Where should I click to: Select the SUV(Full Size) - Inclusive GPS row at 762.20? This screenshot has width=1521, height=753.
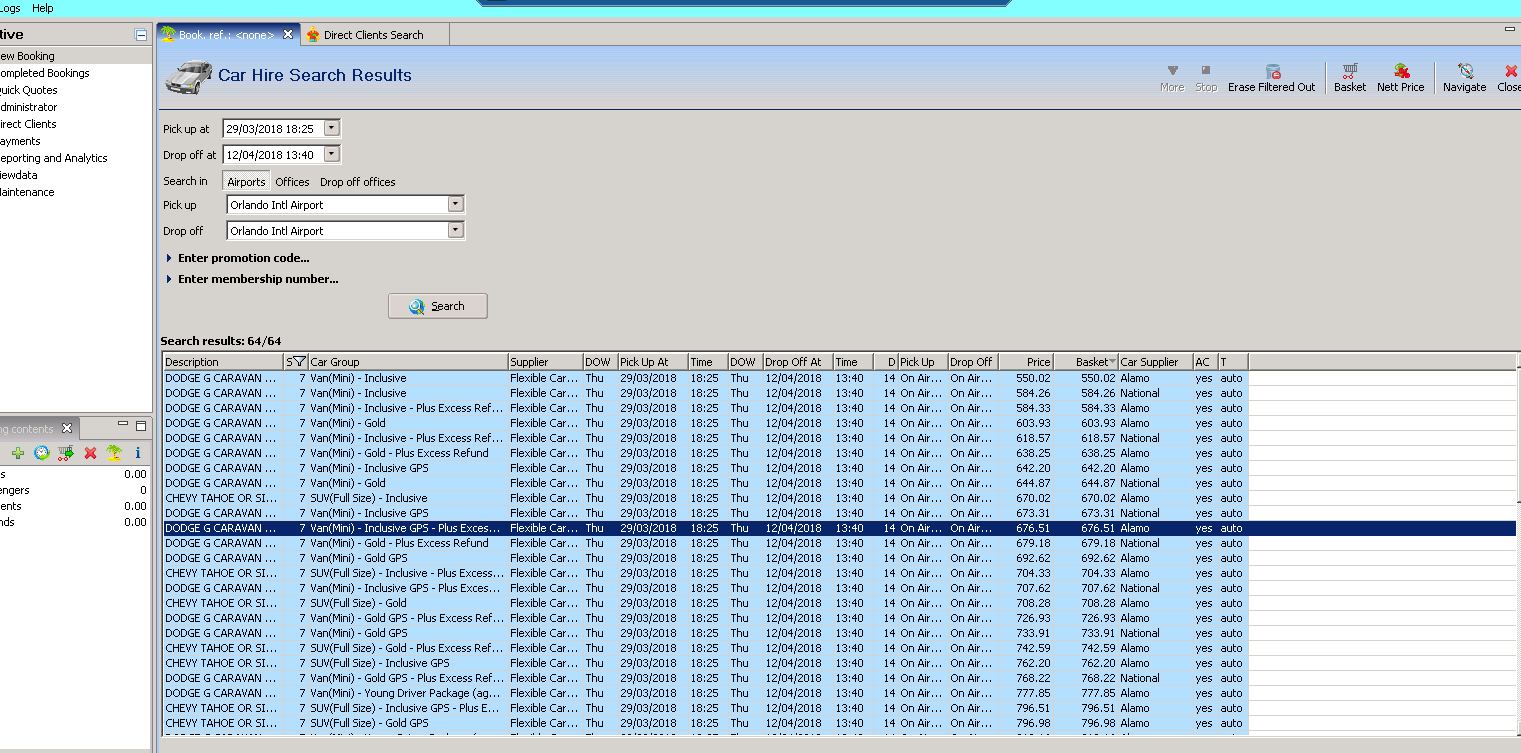point(840,663)
